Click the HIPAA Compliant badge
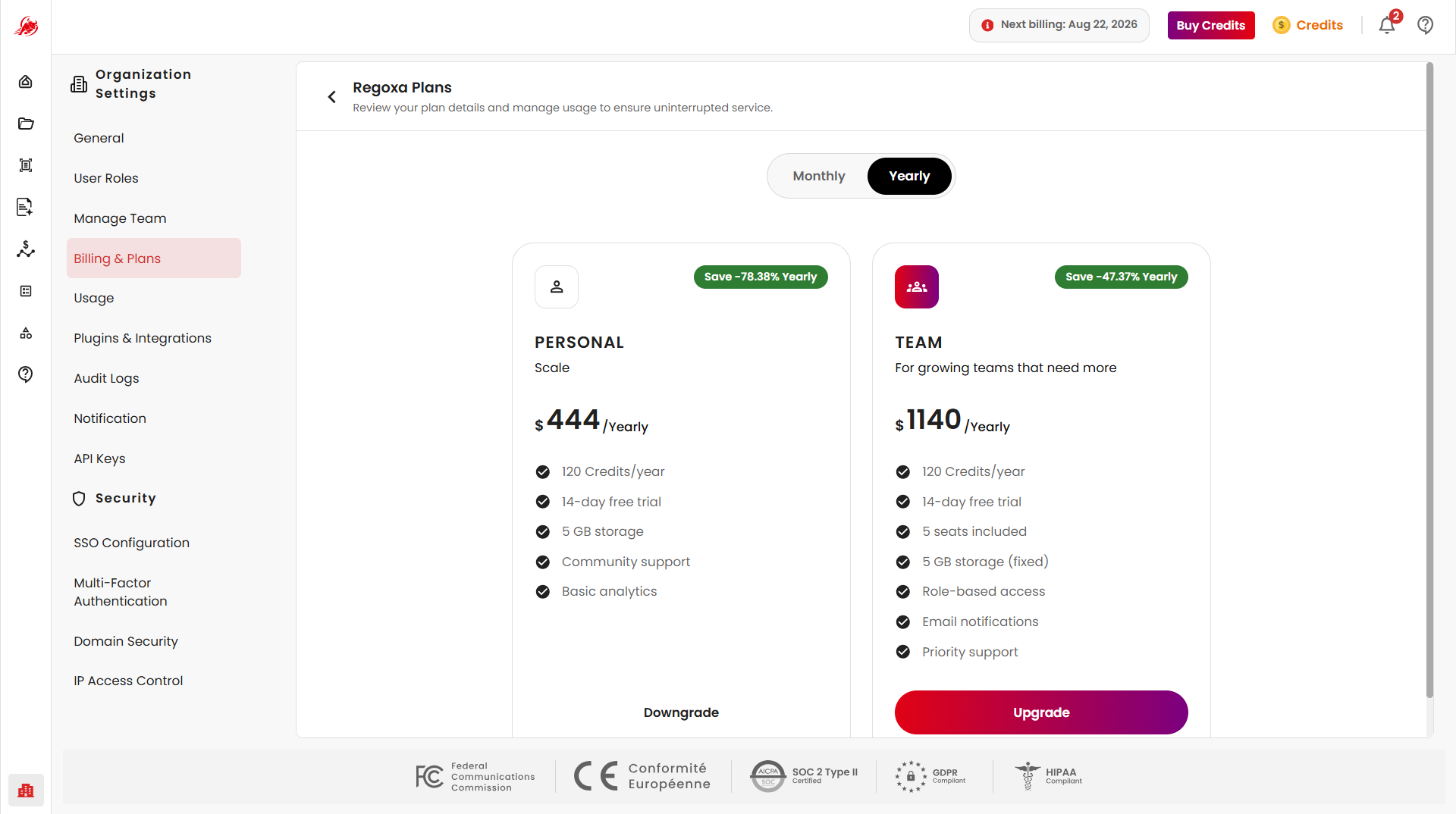 [x=1049, y=776]
